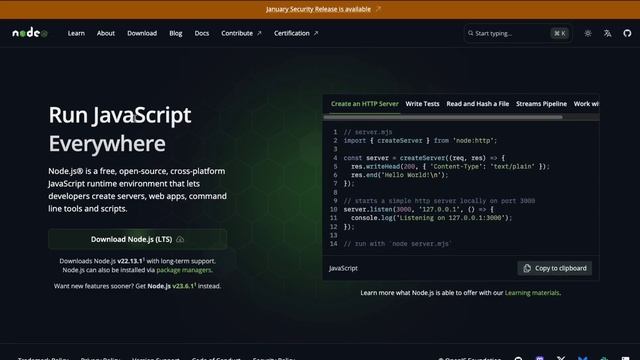
Task: Click code line 11 console.log statement
Action: 431,218
